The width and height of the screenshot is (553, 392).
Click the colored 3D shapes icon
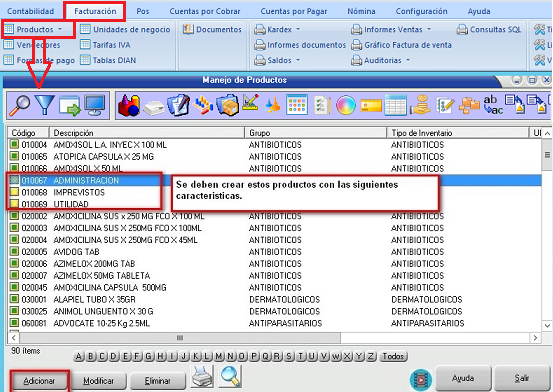129,105
